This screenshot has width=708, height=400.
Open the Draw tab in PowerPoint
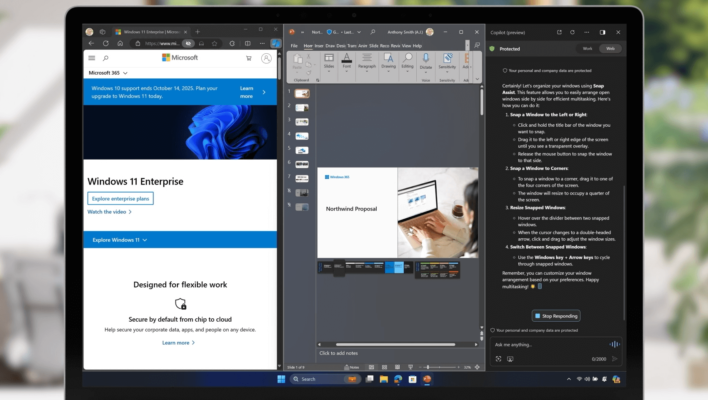330,46
